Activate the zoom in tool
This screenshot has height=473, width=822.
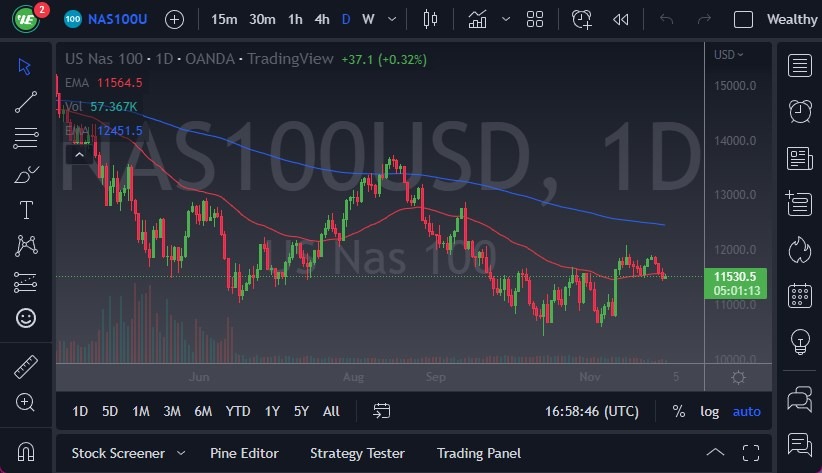pos(25,402)
